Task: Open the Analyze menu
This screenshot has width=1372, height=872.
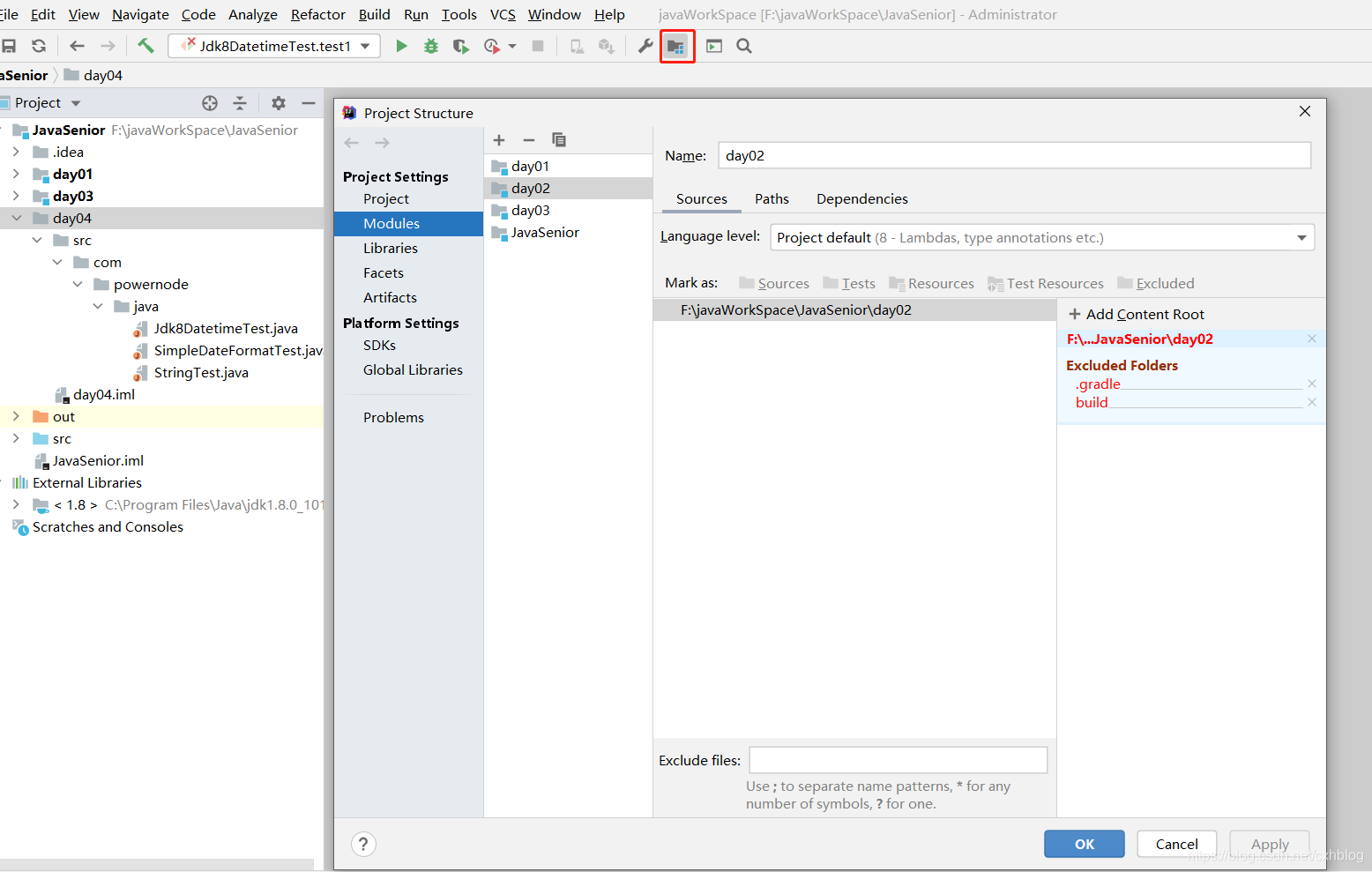Action: pyautogui.click(x=253, y=14)
